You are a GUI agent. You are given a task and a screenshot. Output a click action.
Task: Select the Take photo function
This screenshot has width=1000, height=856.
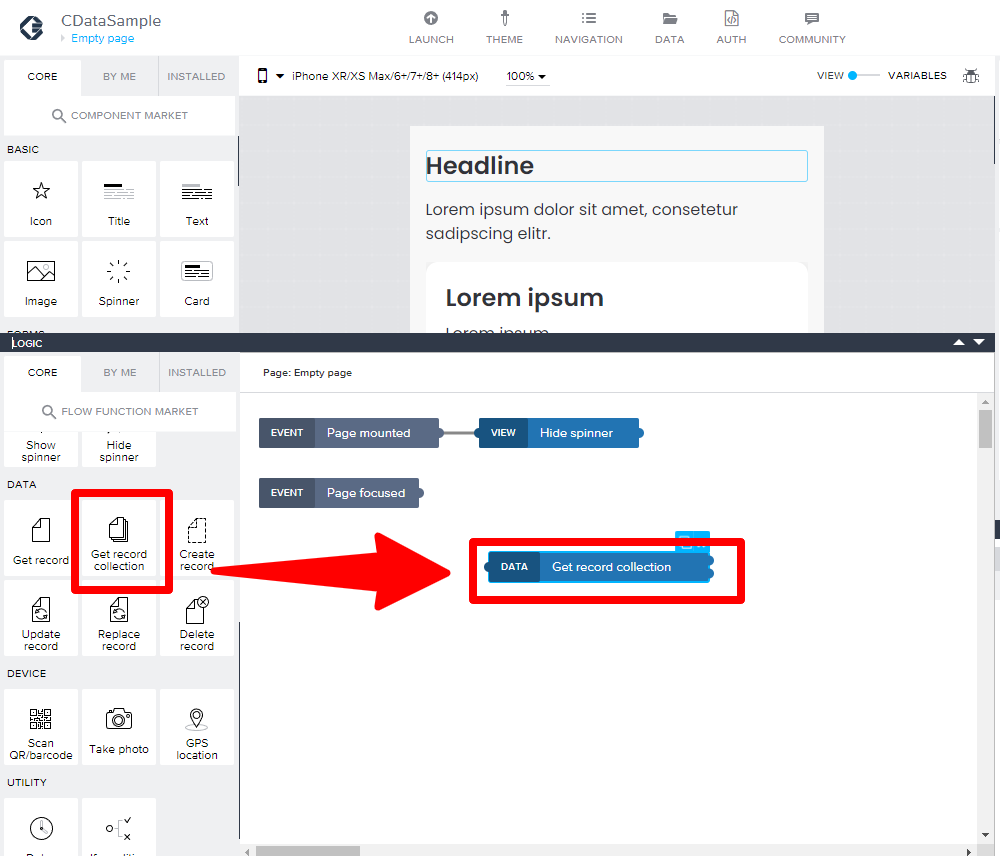(119, 727)
